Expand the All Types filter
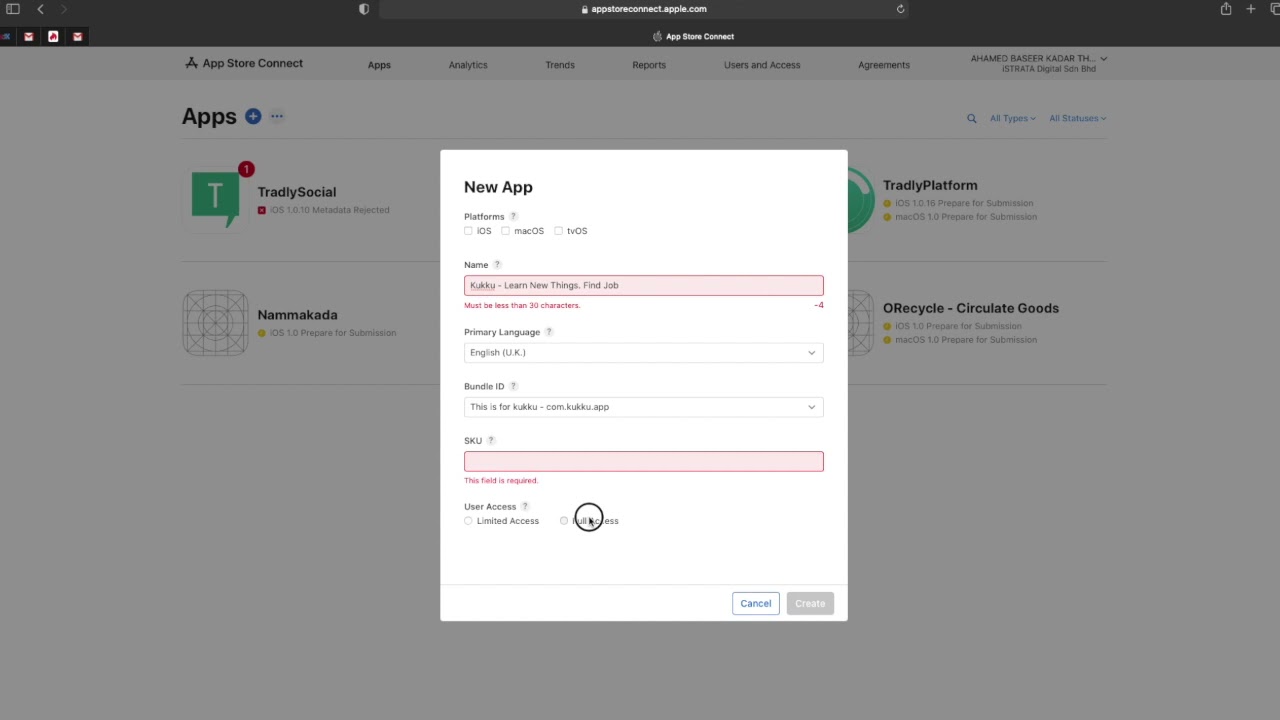Viewport: 1280px width, 720px height. (x=1012, y=118)
